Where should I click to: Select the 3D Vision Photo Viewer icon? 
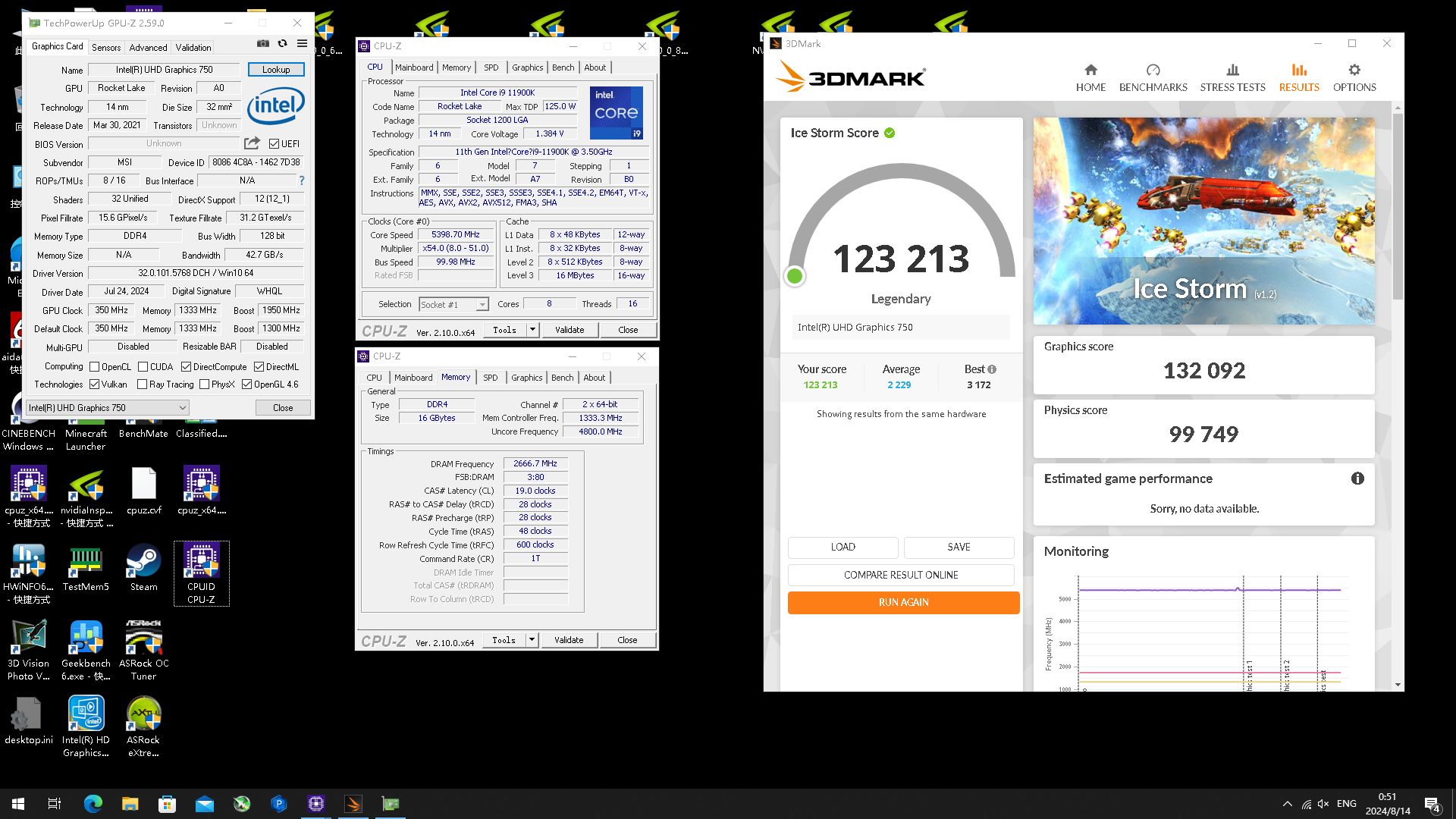[x=29, y=650]
